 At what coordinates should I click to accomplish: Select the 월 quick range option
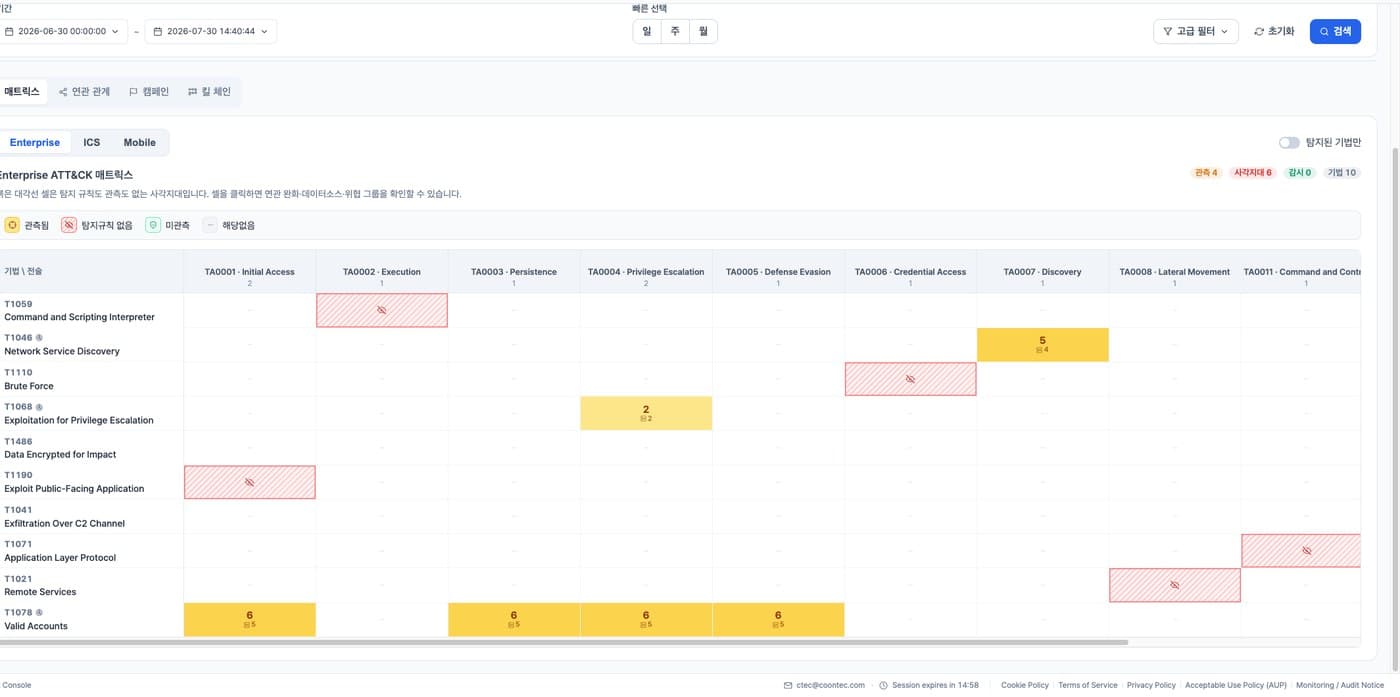coord(703,32)
